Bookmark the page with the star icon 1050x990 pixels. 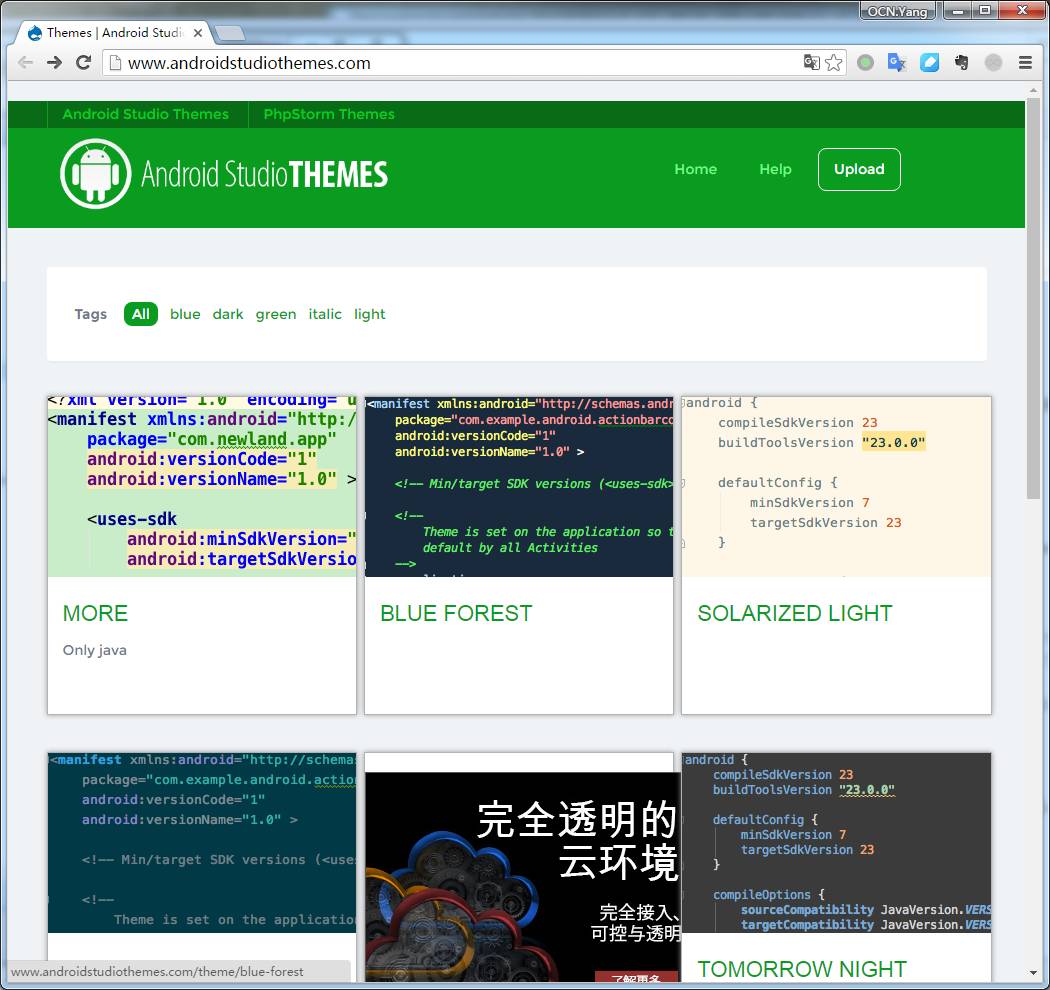pos(833,62)
